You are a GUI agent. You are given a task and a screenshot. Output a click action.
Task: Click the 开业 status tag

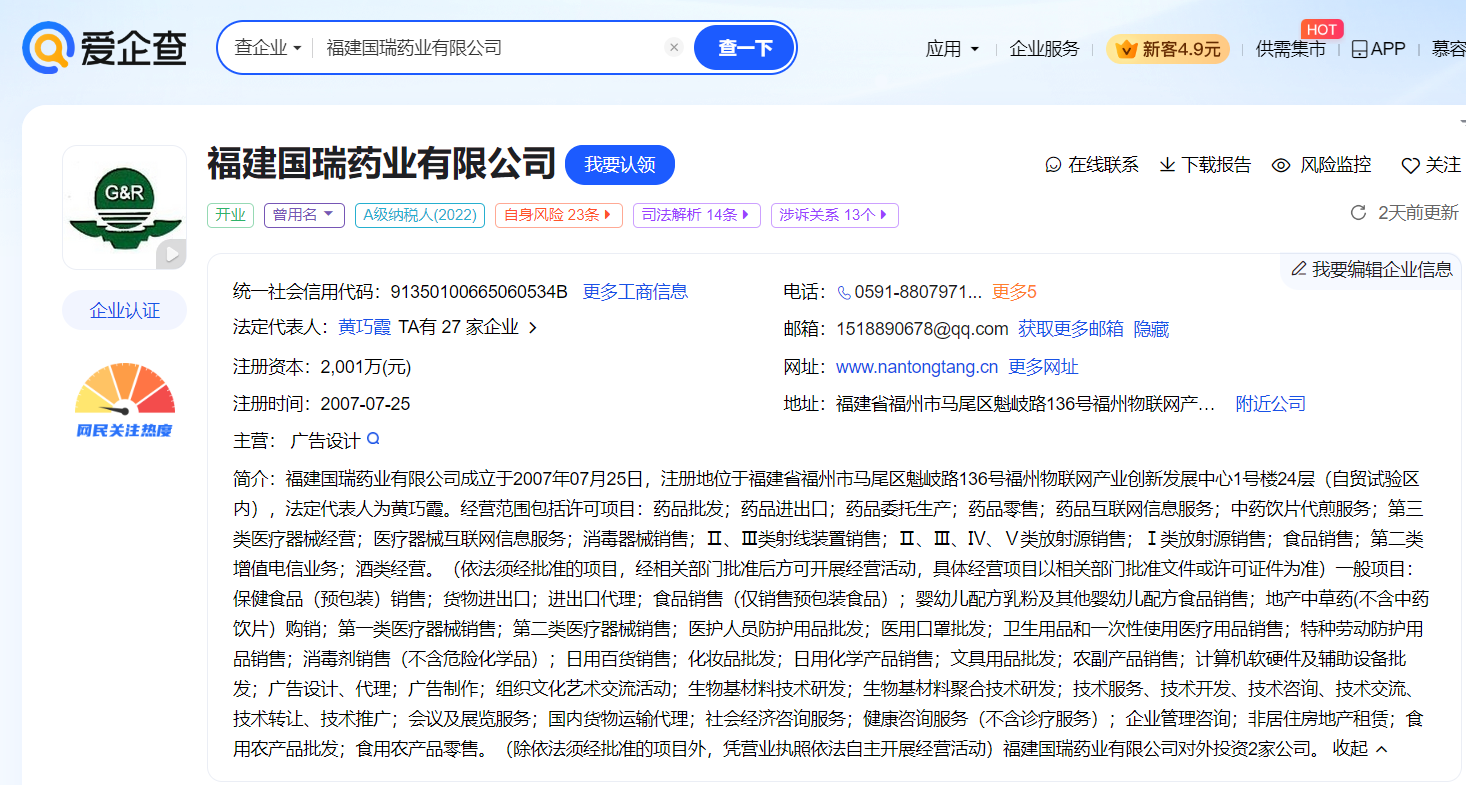coord(231,215)
